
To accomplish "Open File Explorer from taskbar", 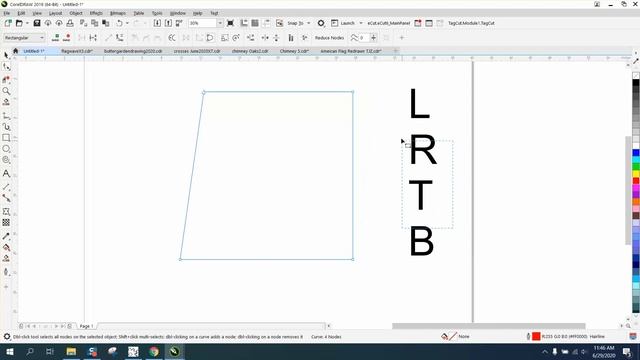I will [71, 351].
